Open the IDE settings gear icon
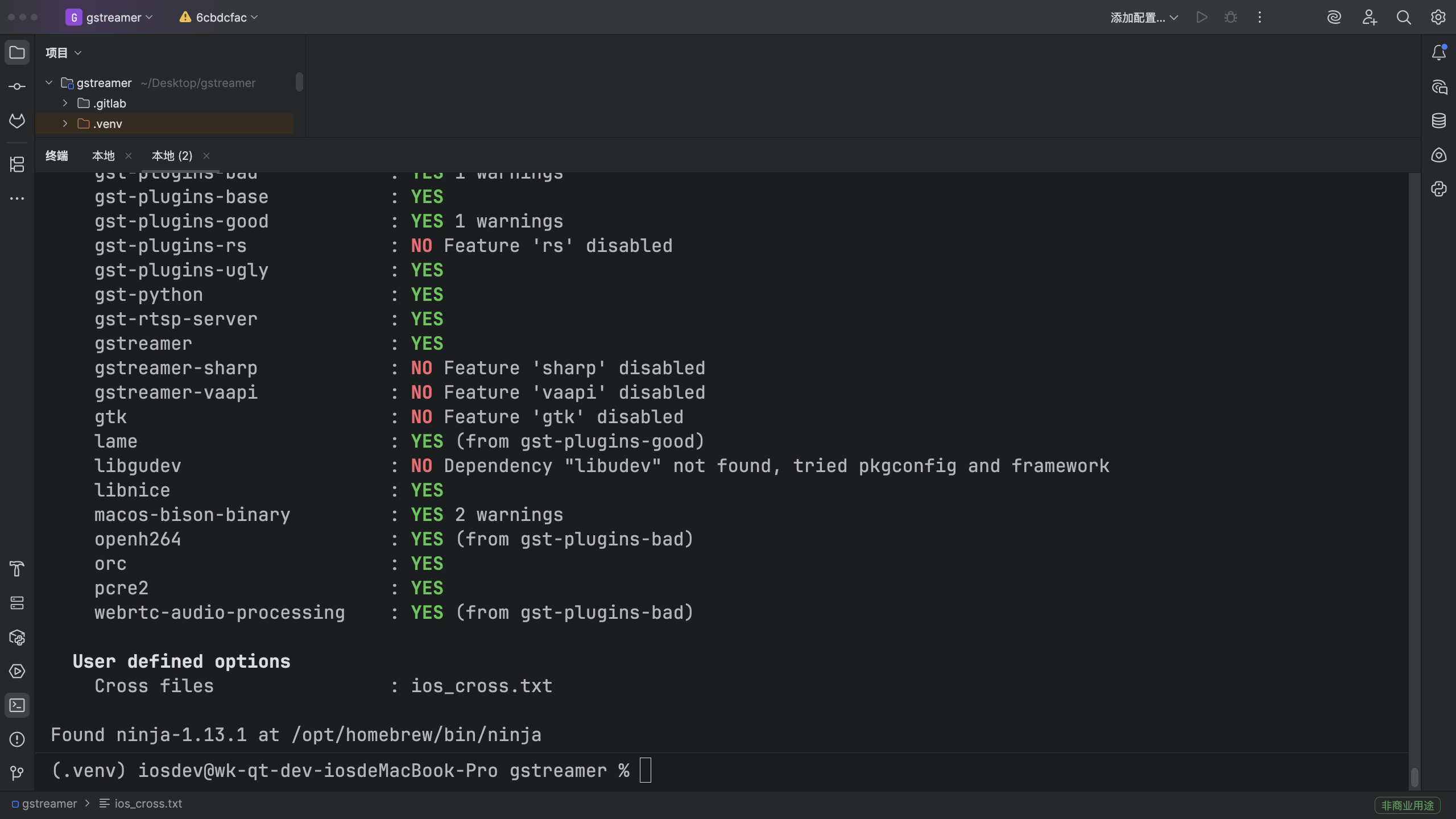The height and width of the screenshot is (819, 1456). point(1438,18)
